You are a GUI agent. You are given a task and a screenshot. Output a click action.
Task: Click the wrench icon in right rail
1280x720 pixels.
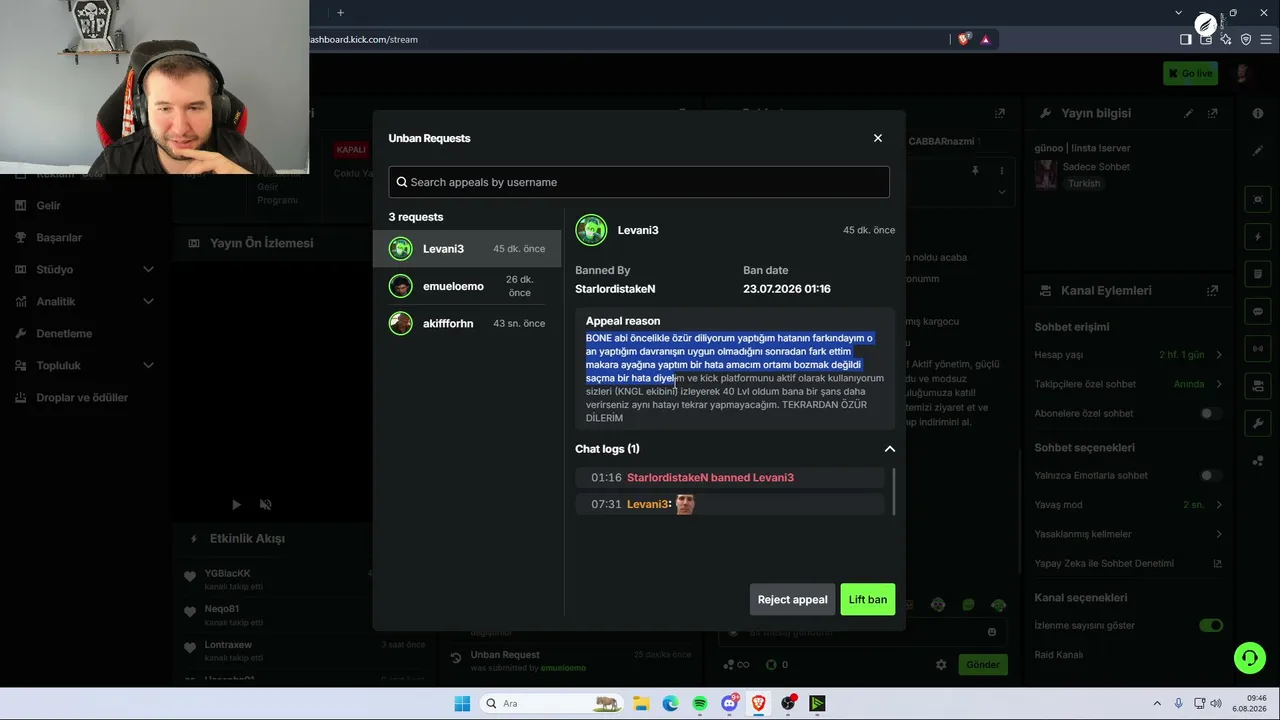pyautogui.click(x=1258, y=423)
